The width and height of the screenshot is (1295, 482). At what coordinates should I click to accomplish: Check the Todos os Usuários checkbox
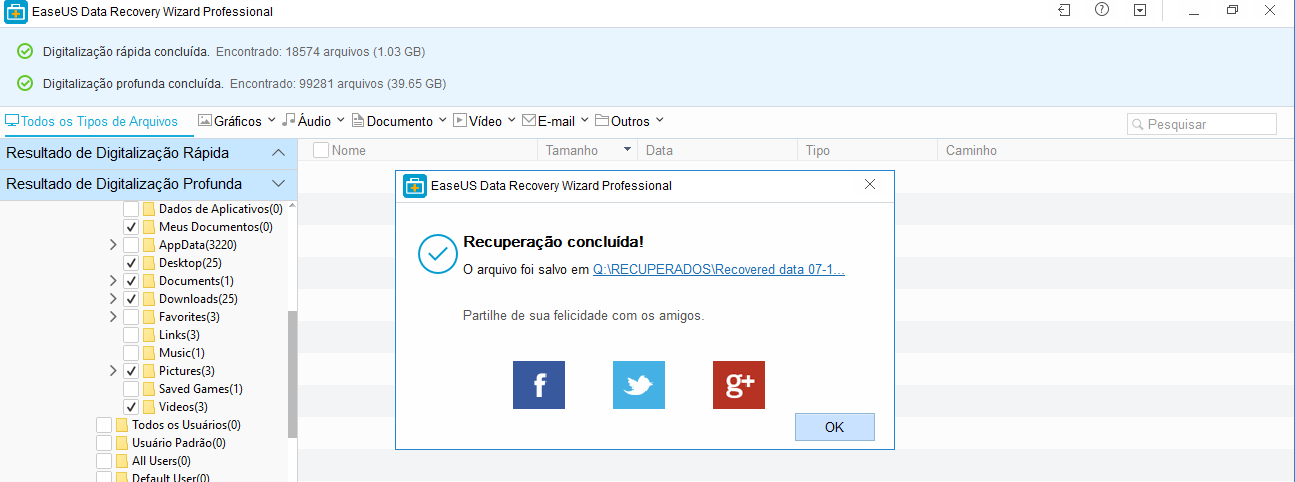104,425
